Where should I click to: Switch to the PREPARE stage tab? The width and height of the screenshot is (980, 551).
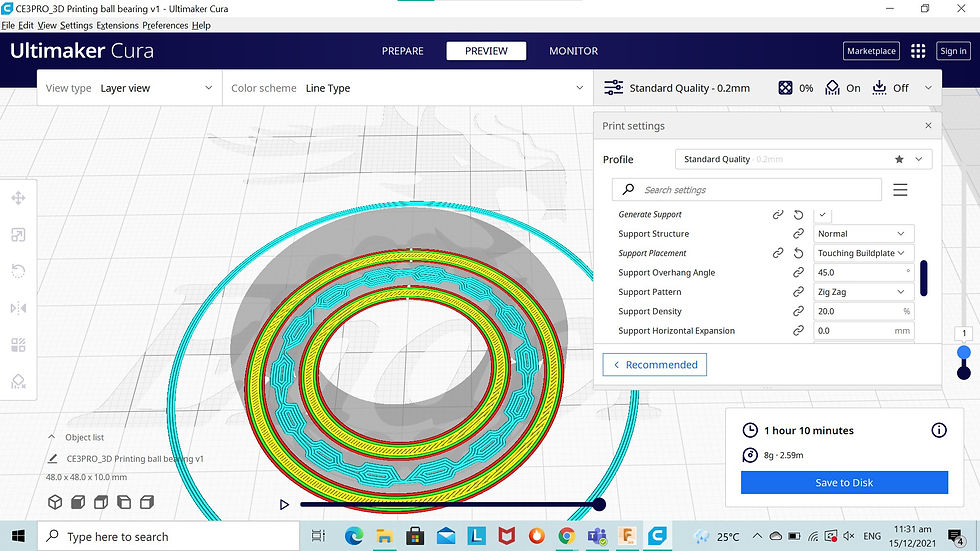402,51
